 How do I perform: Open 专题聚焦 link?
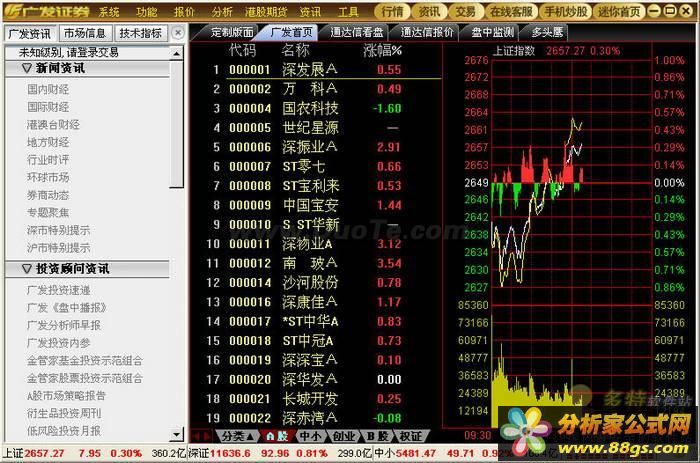(48, 213)
